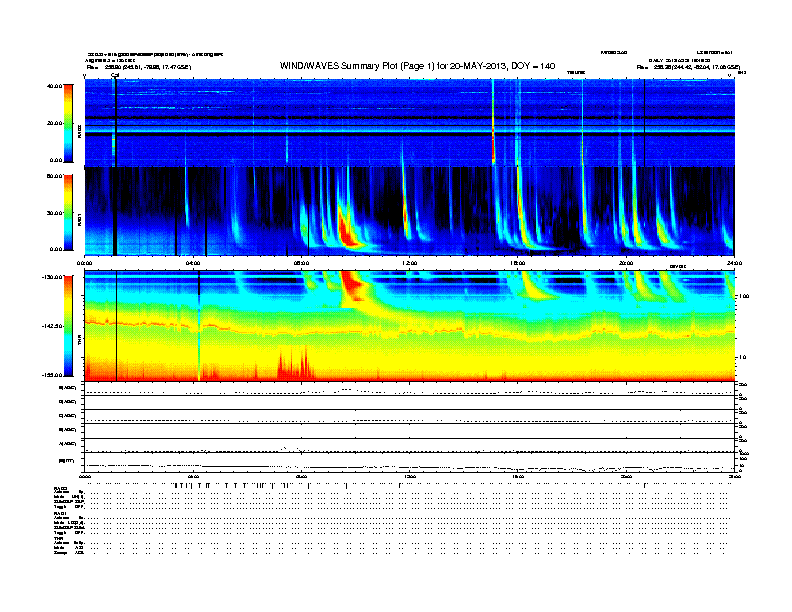Click the 100 label on TNR right axis
The width and height of the screenshot is (792, 612).
coord(744,296)
